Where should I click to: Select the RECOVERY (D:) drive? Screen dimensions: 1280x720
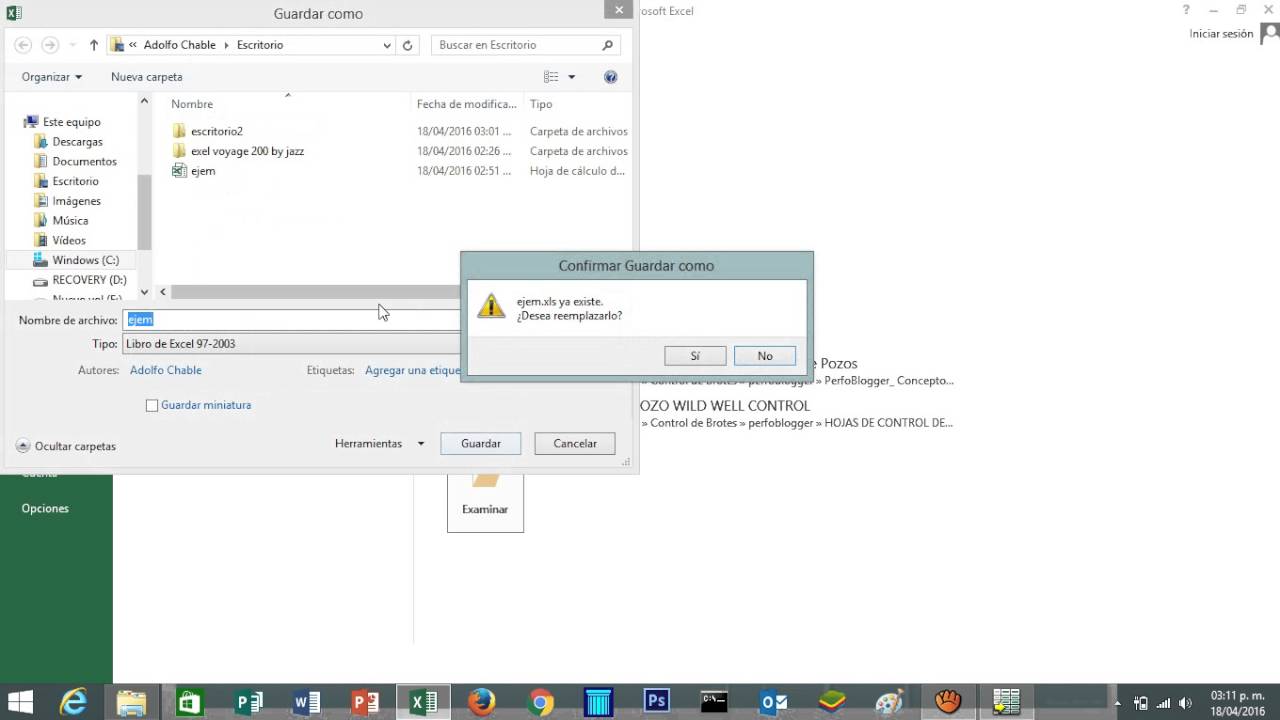pos(90,280)
